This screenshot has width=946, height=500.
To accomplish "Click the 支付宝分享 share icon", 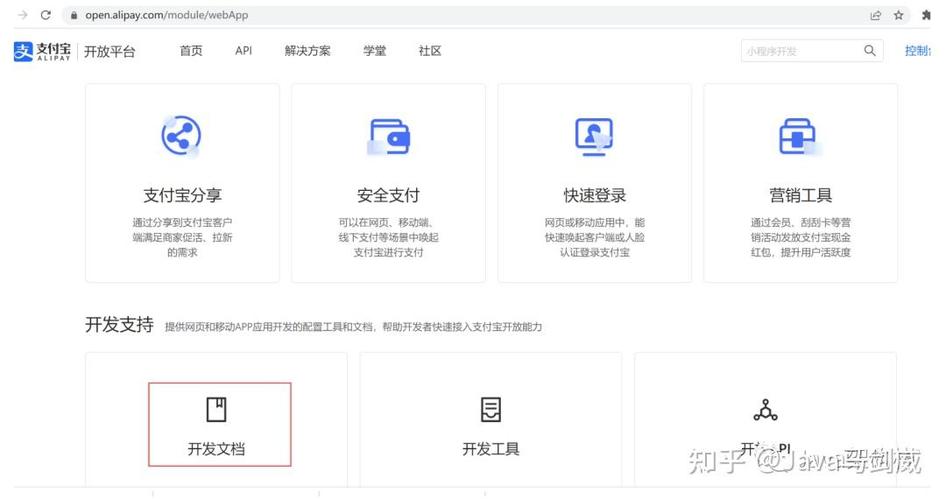I will tap(181, 135).
